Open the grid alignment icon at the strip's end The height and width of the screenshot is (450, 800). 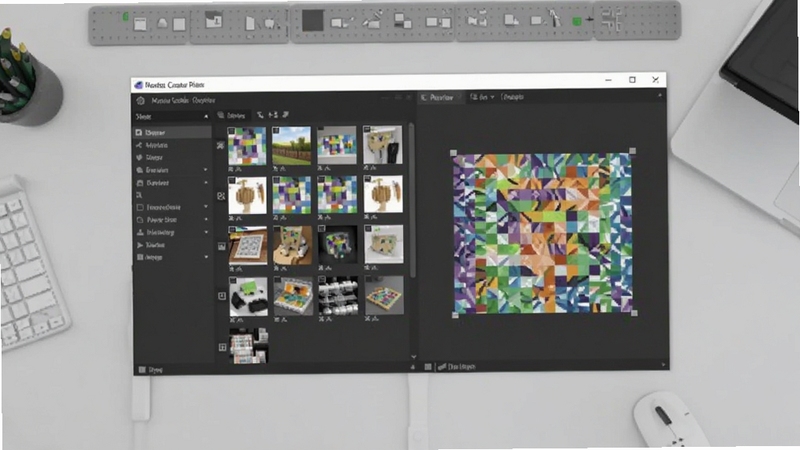pos(611,20)
